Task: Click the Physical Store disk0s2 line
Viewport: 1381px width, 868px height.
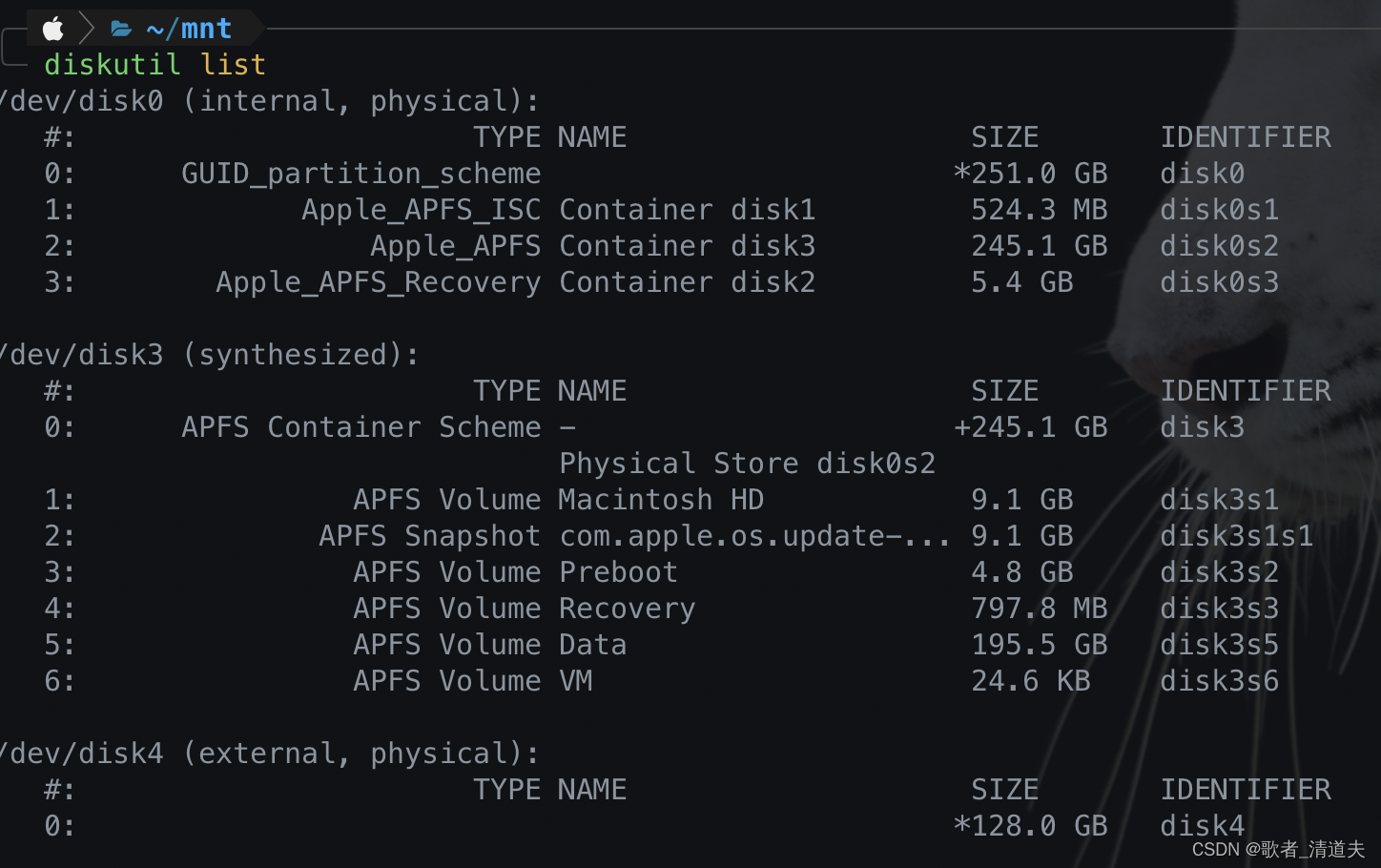Action: tap(747, 464)
